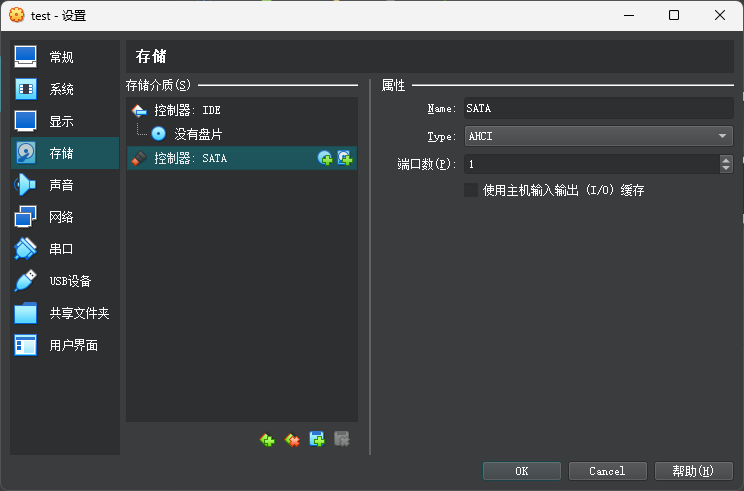Click the blue add attachment icon in bottom toolbar
Screen dimensions: 744x491
(x=317, y=439)
